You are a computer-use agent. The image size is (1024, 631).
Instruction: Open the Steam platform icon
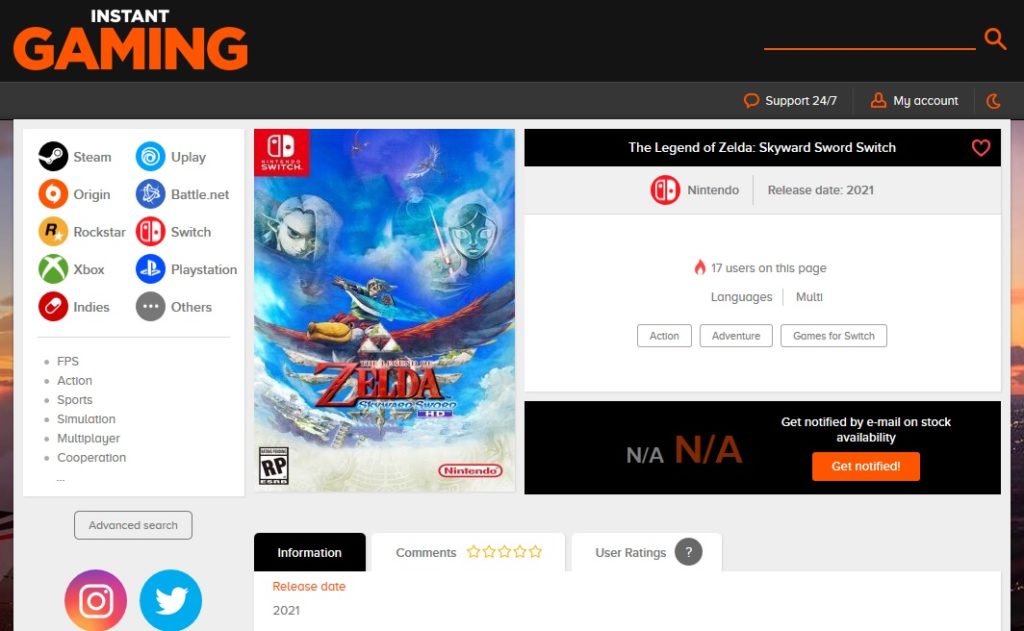point(53,157)
